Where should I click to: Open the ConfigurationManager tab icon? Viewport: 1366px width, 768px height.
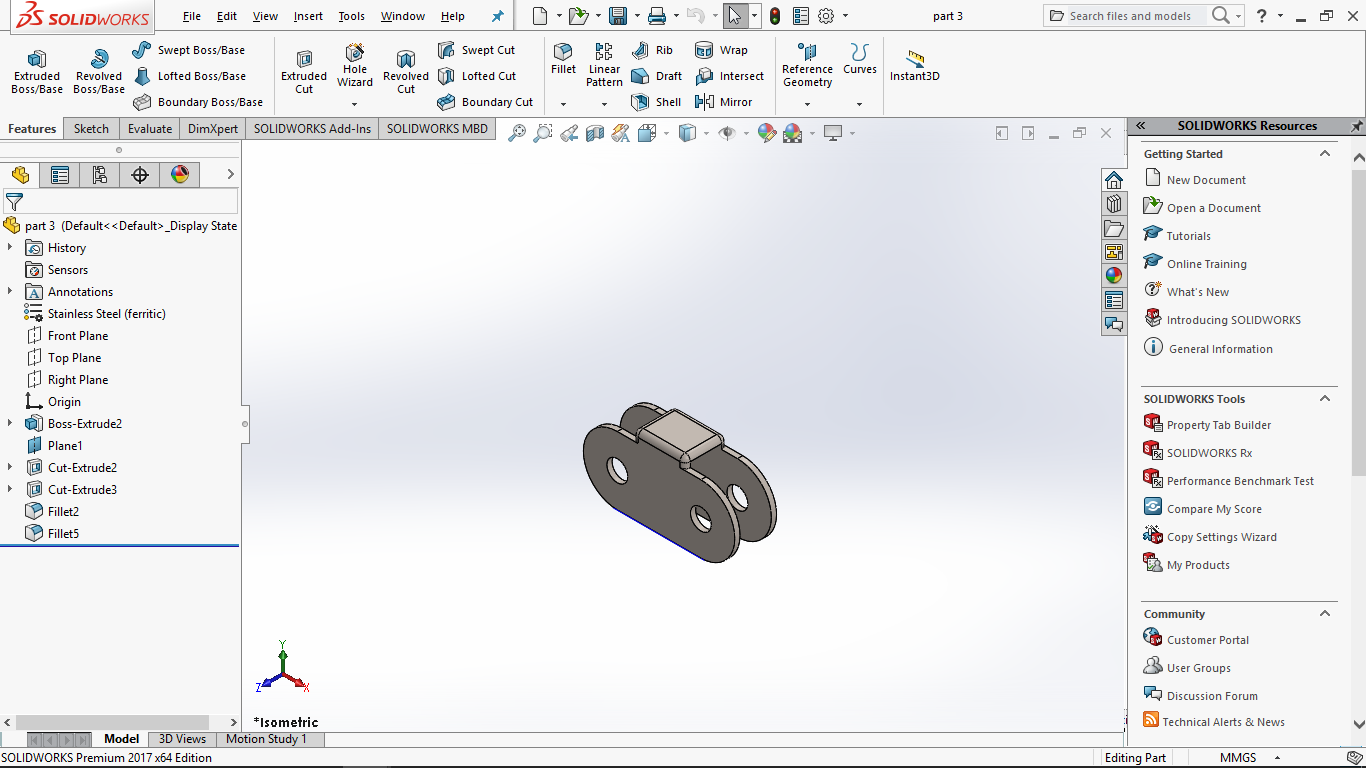[x=100, y=175]
